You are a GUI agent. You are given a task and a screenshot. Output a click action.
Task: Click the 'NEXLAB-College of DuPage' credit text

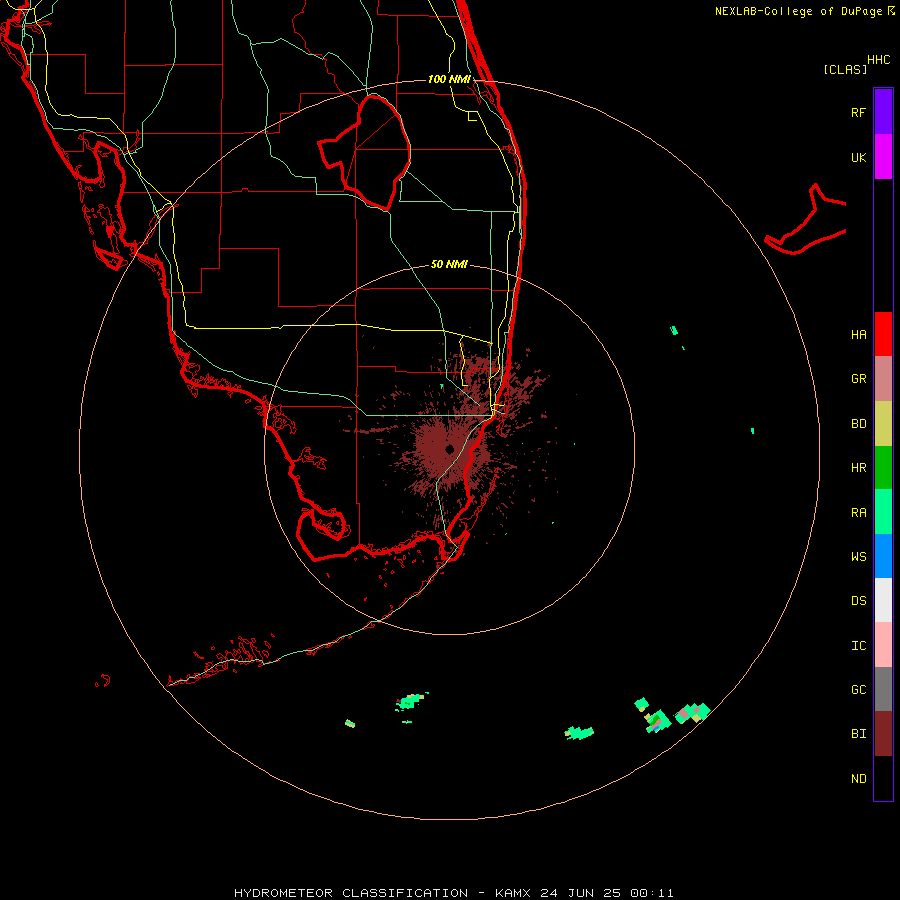(798, 11)
